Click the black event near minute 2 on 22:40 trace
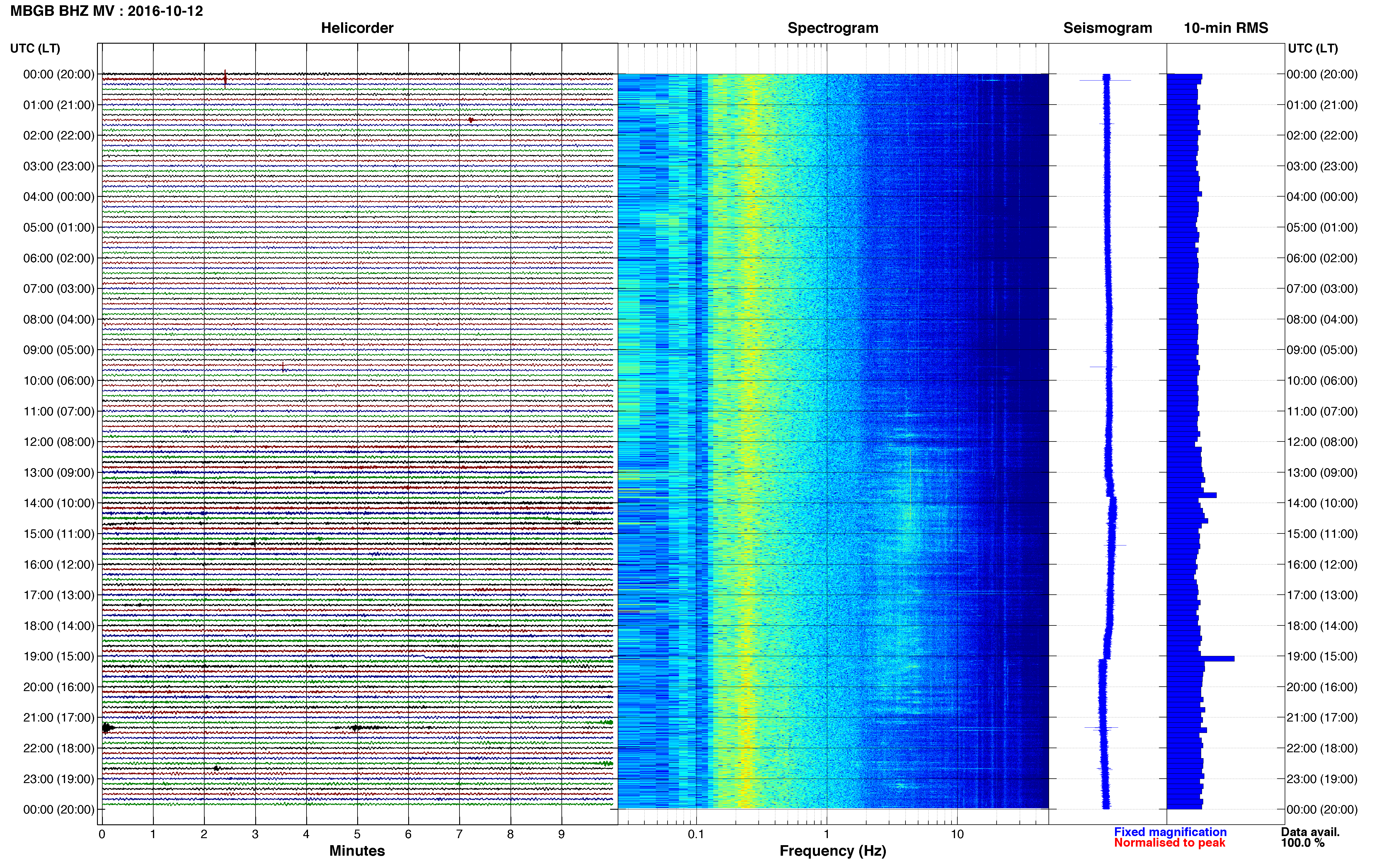The width and height of the screenshot is (1389, 868). pyautogui.click(x=216, y=768)
